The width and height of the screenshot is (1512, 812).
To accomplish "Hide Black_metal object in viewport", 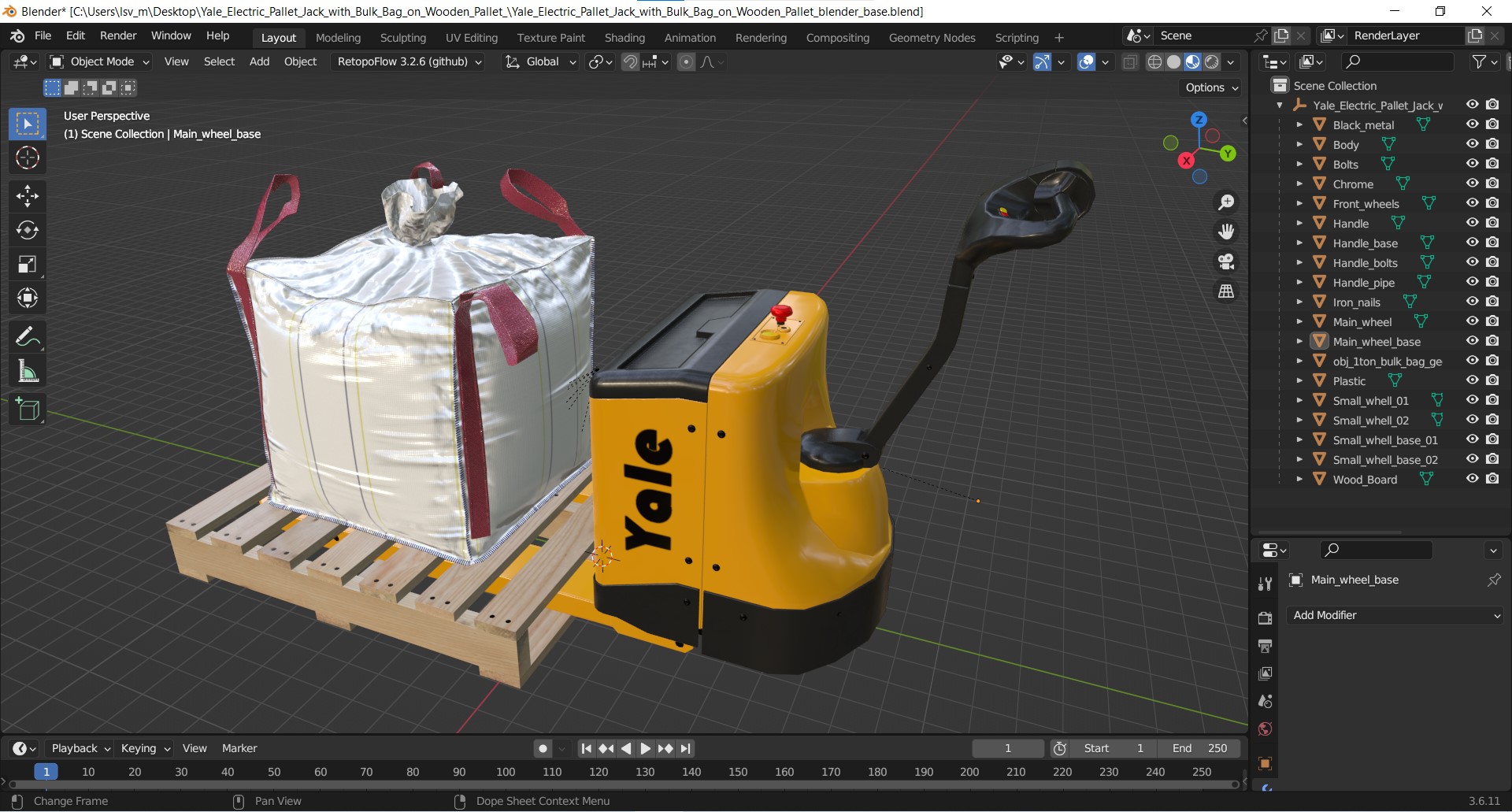I will pos(1472,124).
